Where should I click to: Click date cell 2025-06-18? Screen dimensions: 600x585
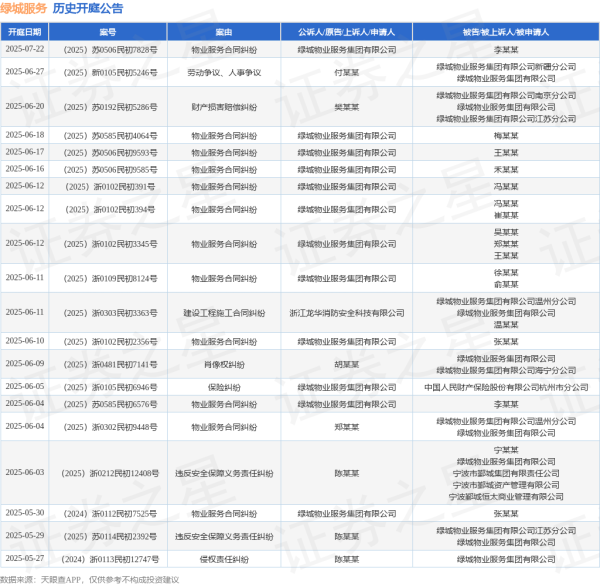click(24, 135)
